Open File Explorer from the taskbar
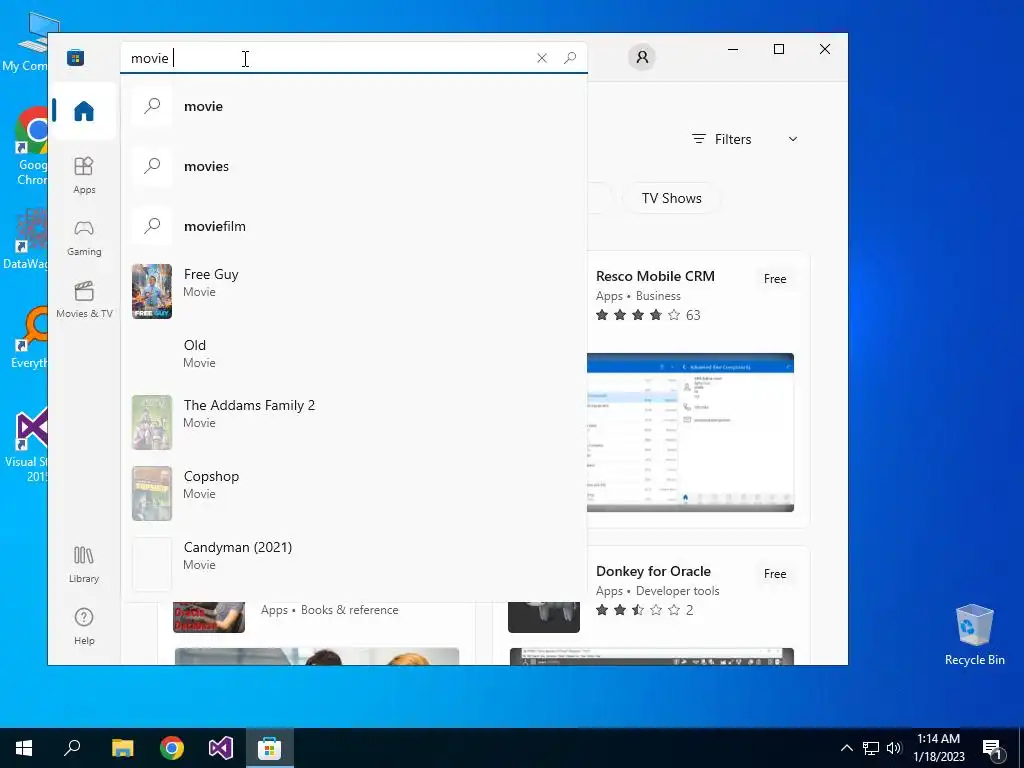 coord(122,748)
